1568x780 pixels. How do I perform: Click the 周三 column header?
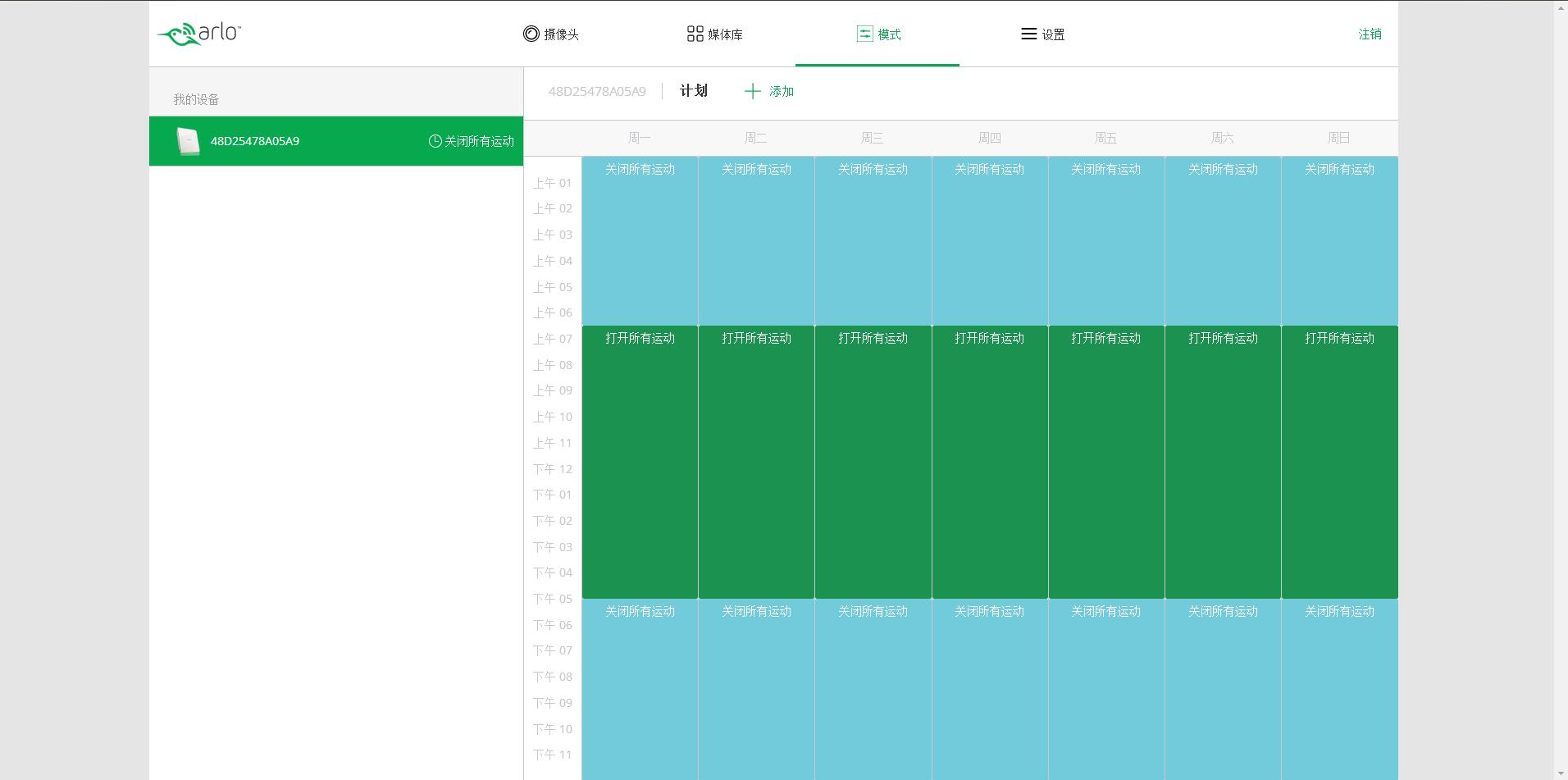873,138
